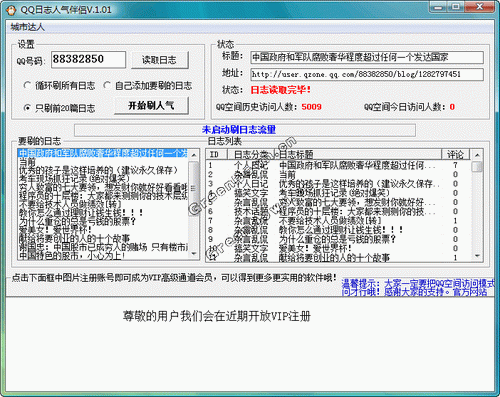The height and width of the screenshot is (397, 500).
Task: Select table row 9 为什么重仓的总是亏钱的股票
Action: pyautogui.click(x=338, y=239)
